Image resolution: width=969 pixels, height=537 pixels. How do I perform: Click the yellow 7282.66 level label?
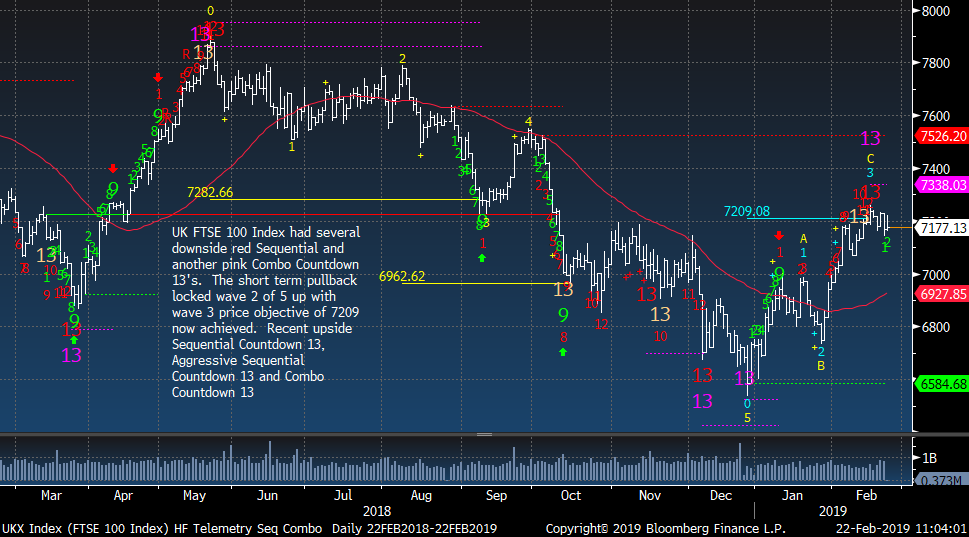tap(210, 192)
